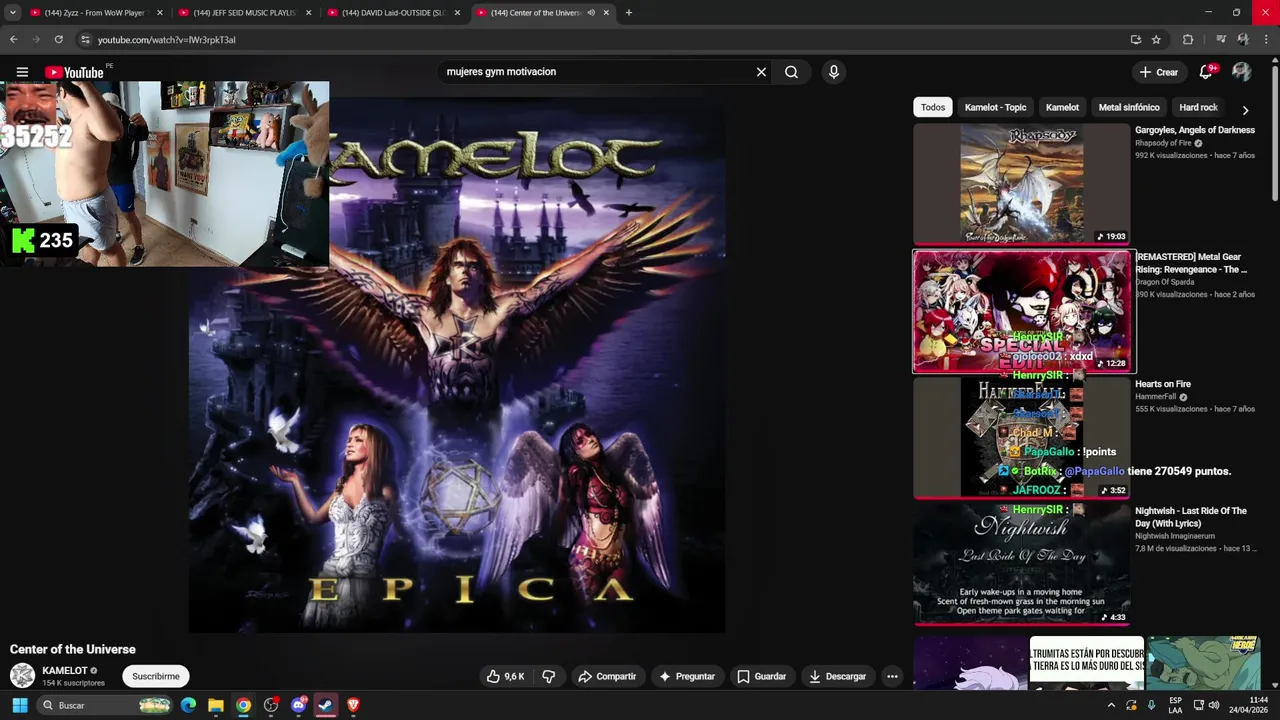The width and height of the screenshot is (1280, 720).
Task: Dislike the video
Action: (x=548, y=676)
